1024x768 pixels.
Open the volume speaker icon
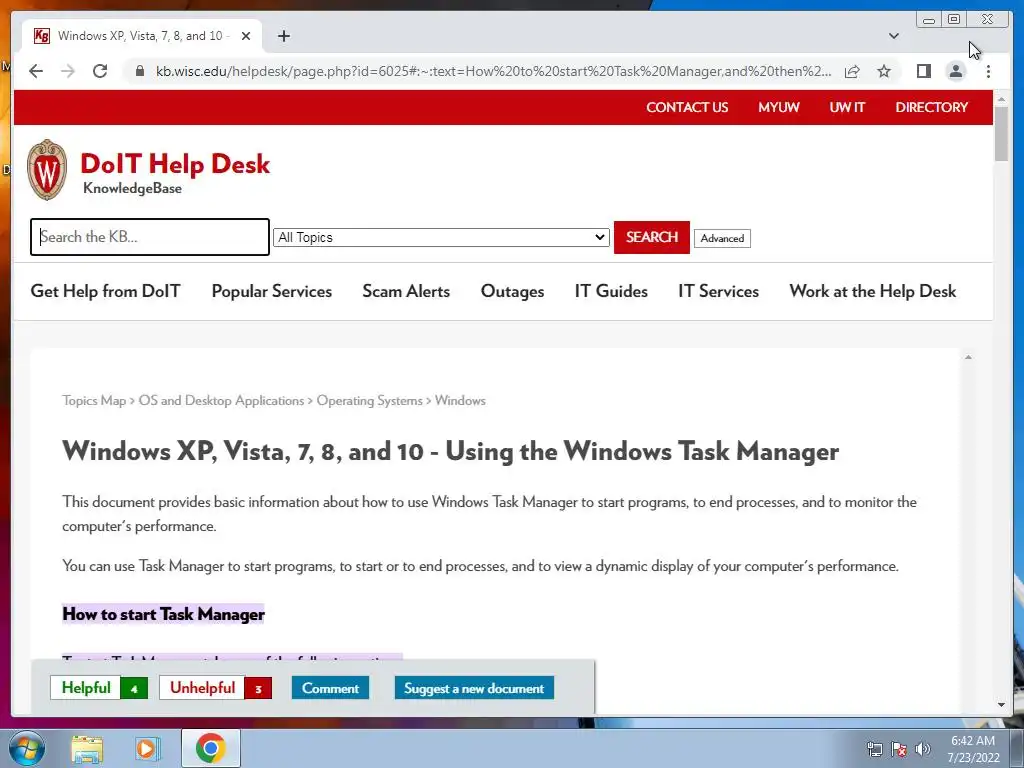click(923, 749)
